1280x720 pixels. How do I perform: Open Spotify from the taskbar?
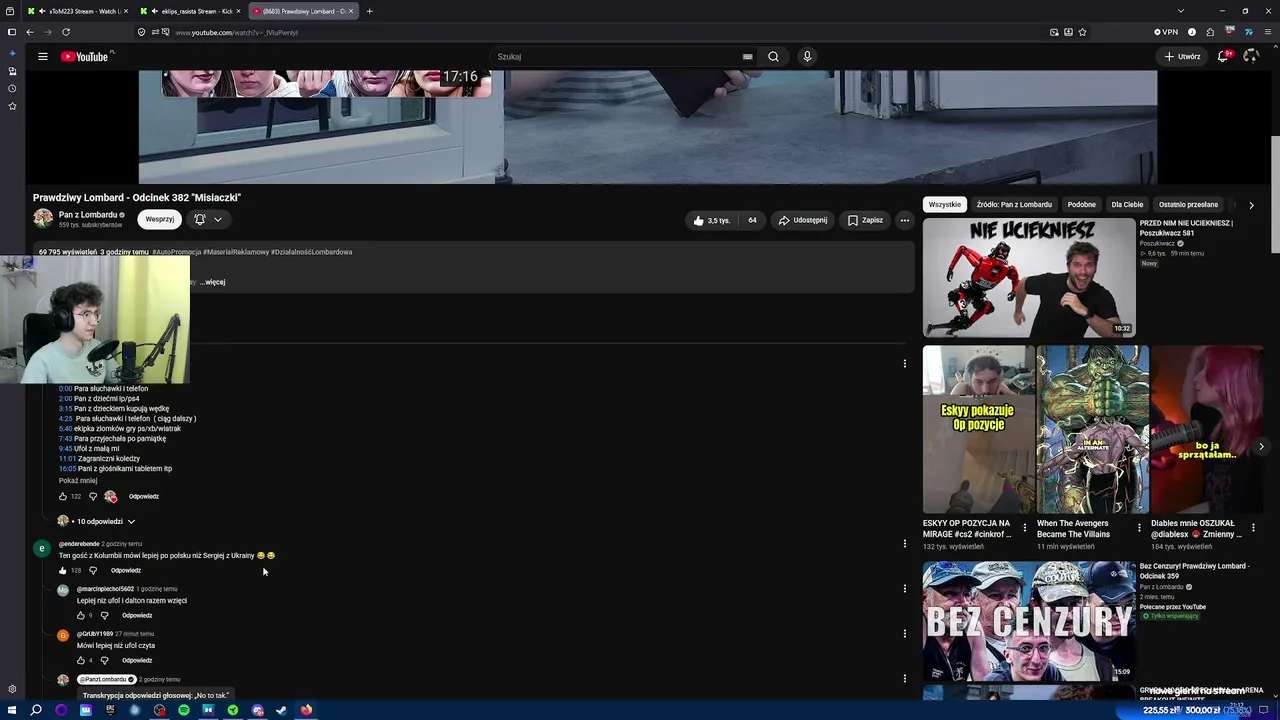click(184, 710)
